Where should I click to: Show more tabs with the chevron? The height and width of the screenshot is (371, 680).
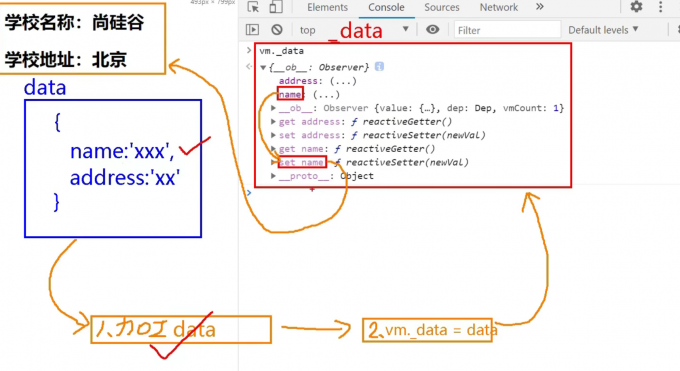[539, 7]
